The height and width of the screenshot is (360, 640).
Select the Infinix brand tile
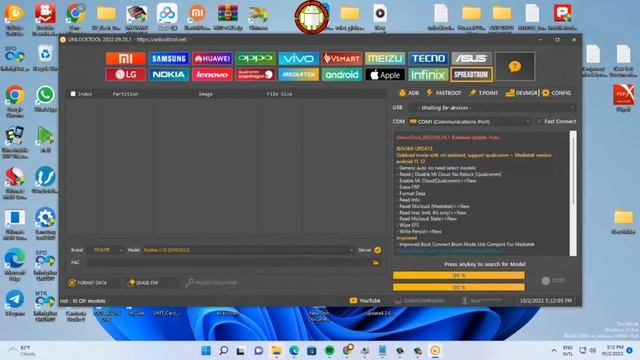[428, 74]
